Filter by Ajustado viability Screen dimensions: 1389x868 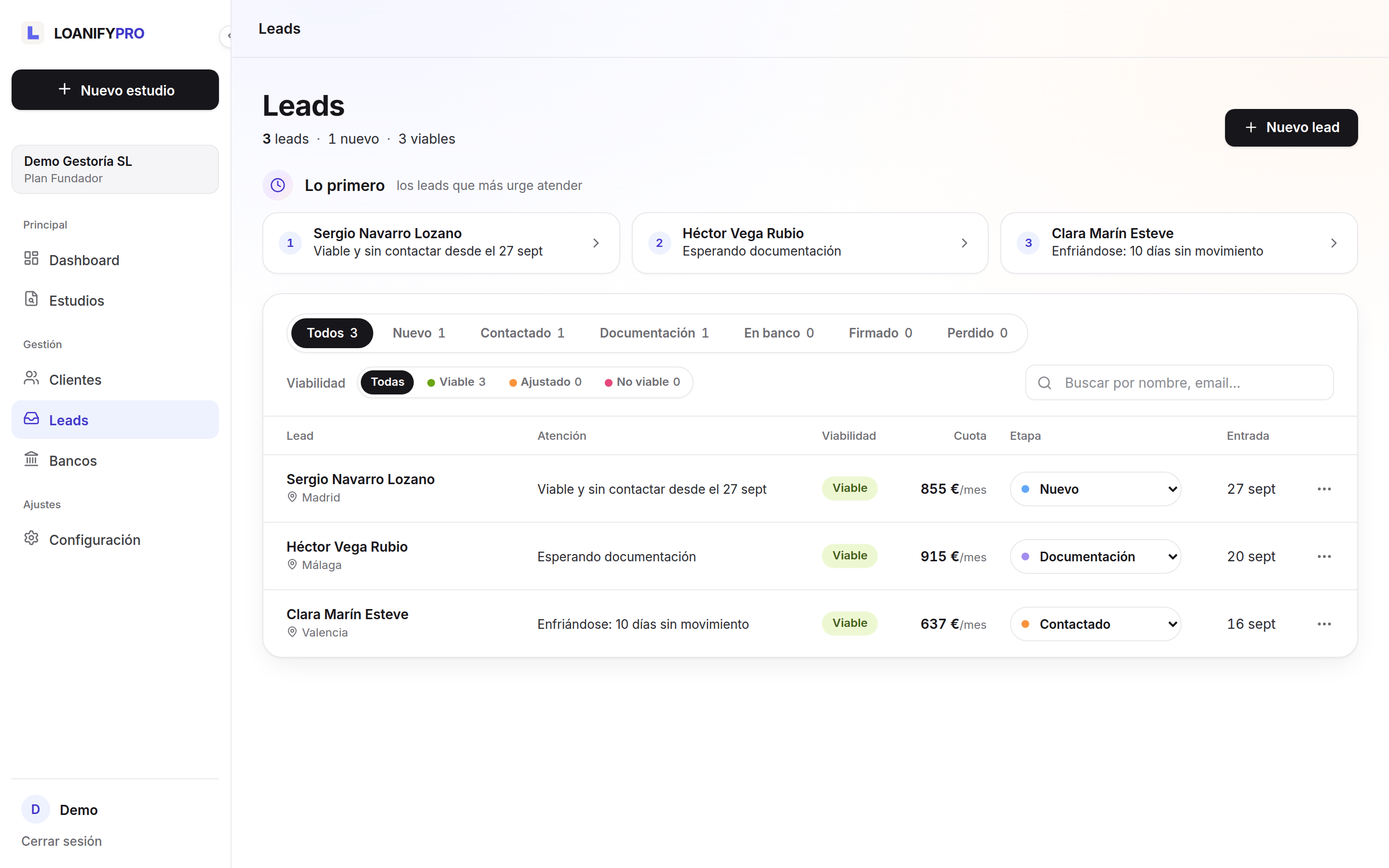(x=545, y=382)
